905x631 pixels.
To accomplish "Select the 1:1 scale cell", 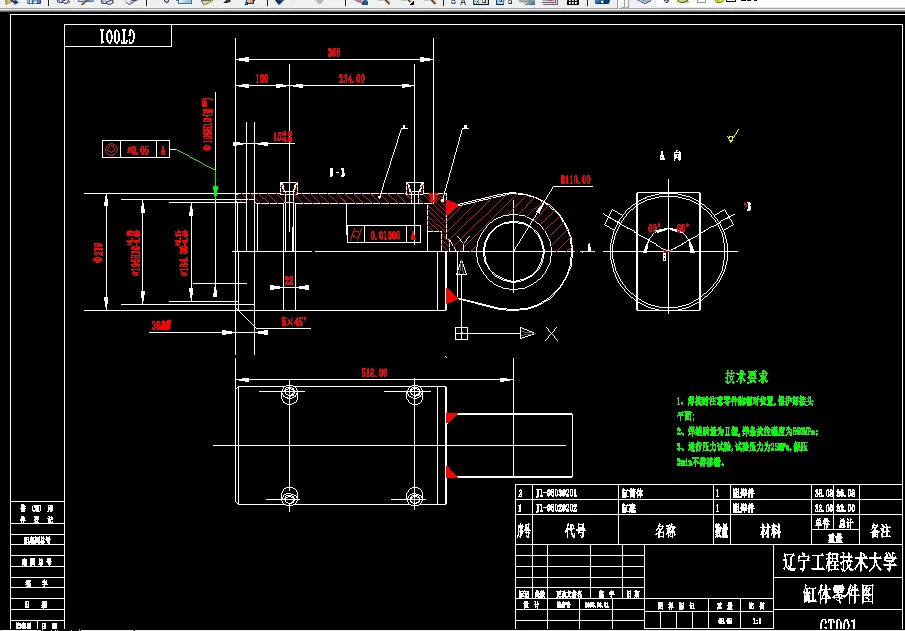I will click(x=757, y=621).
